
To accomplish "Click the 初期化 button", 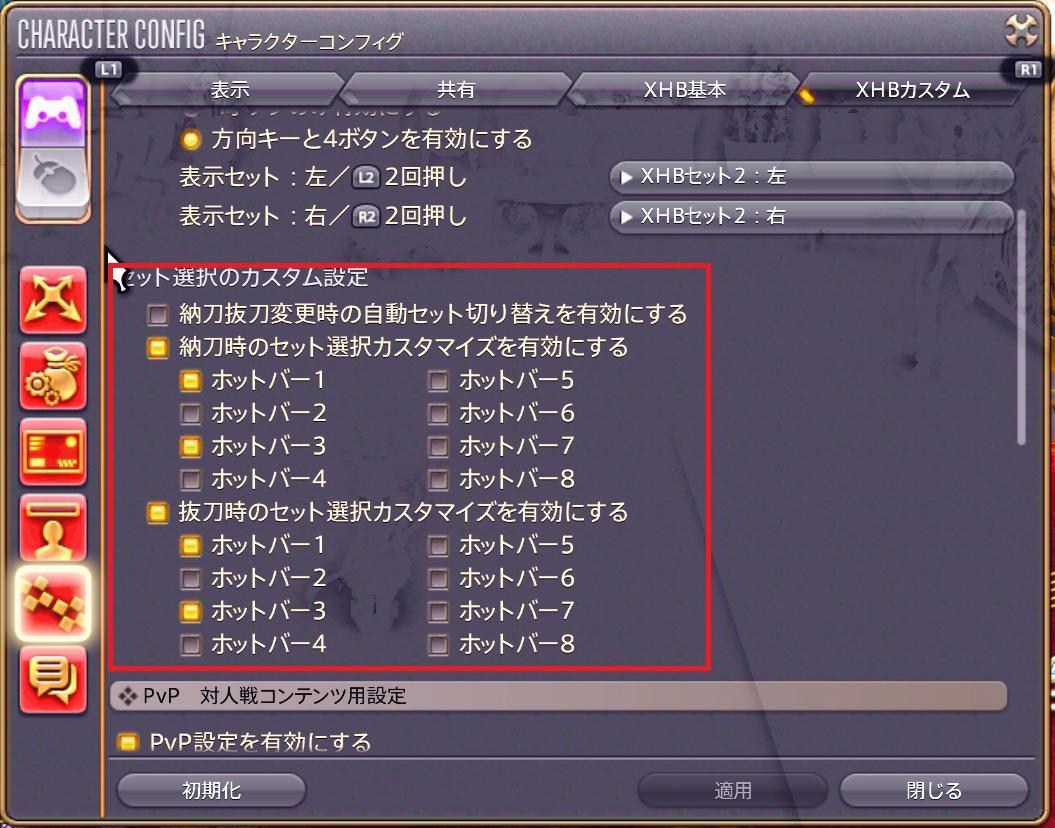I will coord(211,790).
